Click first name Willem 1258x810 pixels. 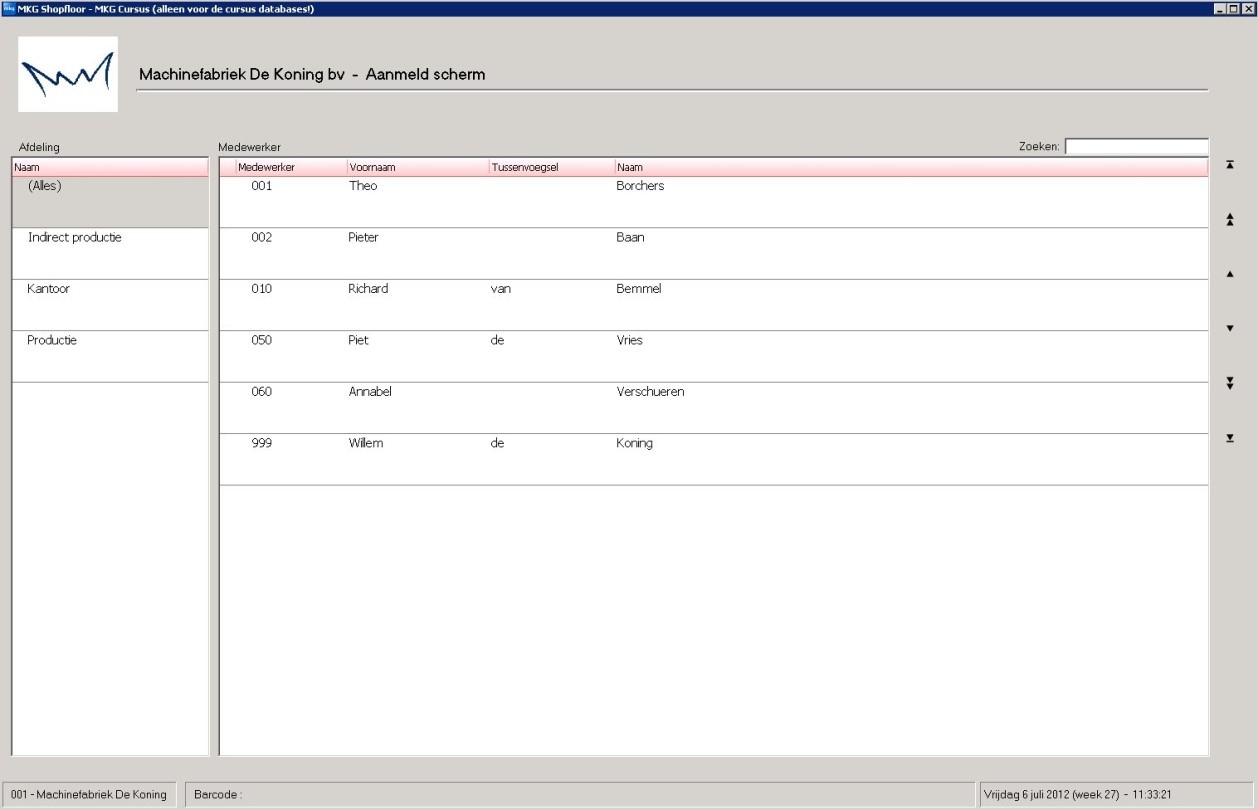click(366, 444)
